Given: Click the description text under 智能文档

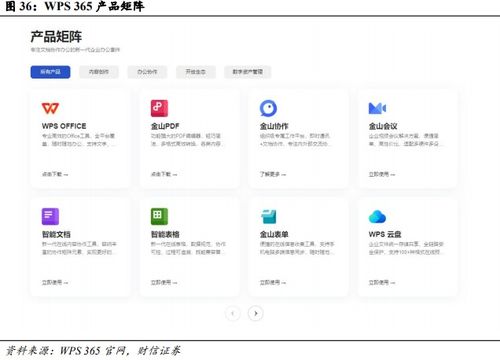Looking at the screenshot, I should click(x=79, y=248).
